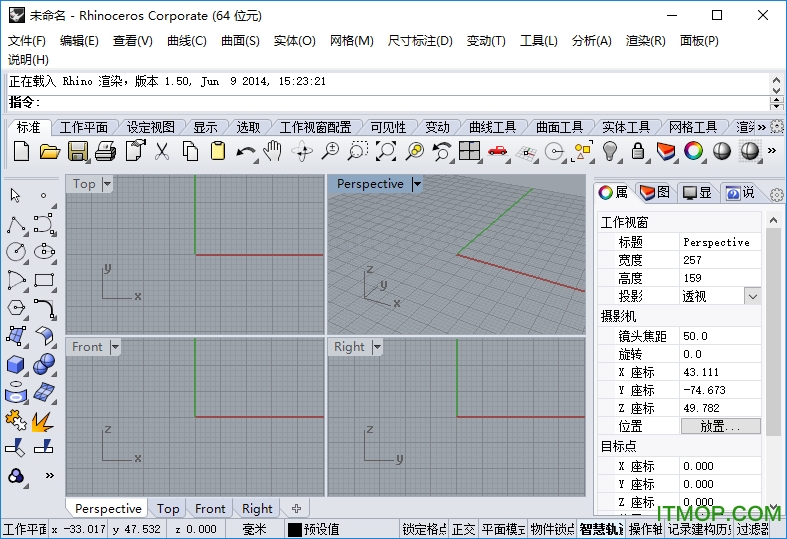Click the color wheel properties icon
Screen dimensions: 787x539
click(694, 151)
